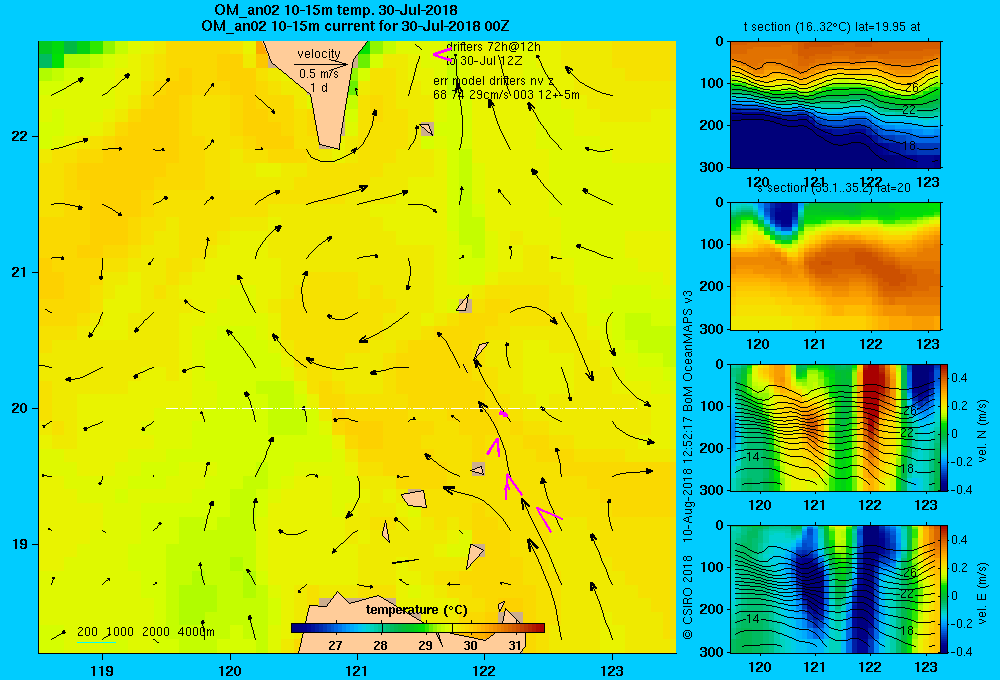The height and width of the screenshot is (680, 1000).
Task: Click the longitude "119" label on the main map axis
Action: (102, 670)
